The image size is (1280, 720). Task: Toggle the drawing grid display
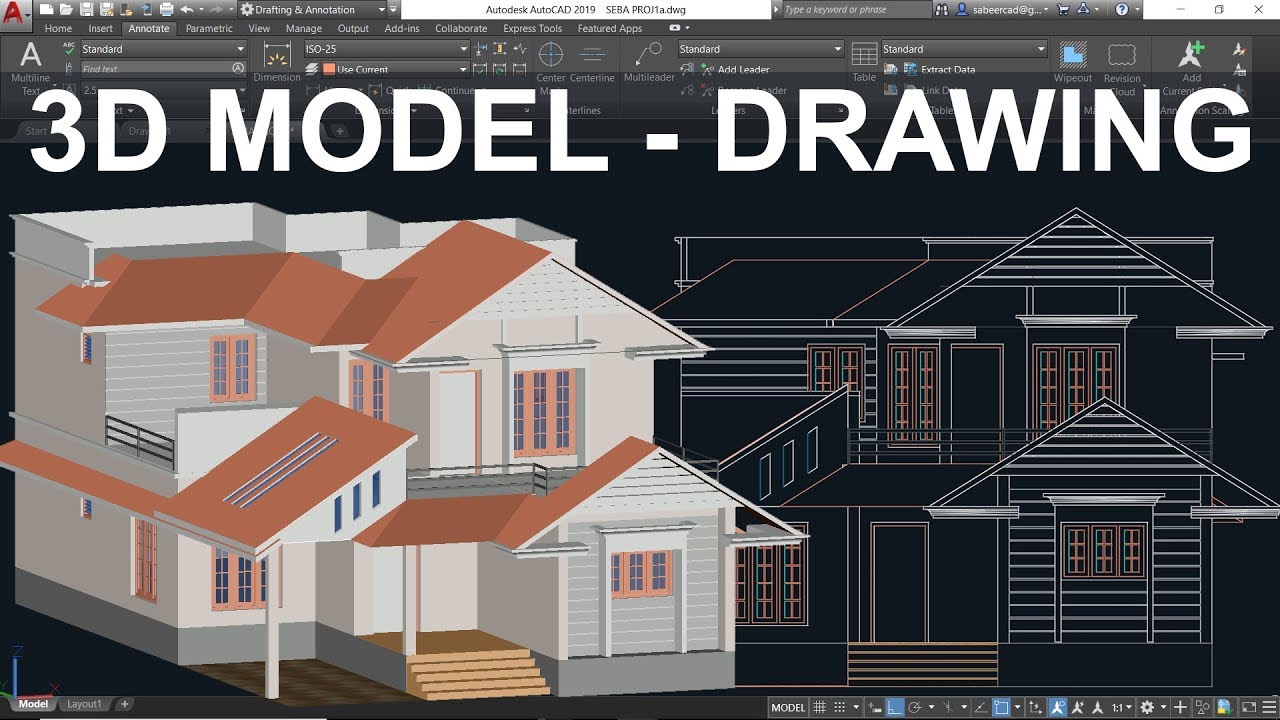click(819, 707)
